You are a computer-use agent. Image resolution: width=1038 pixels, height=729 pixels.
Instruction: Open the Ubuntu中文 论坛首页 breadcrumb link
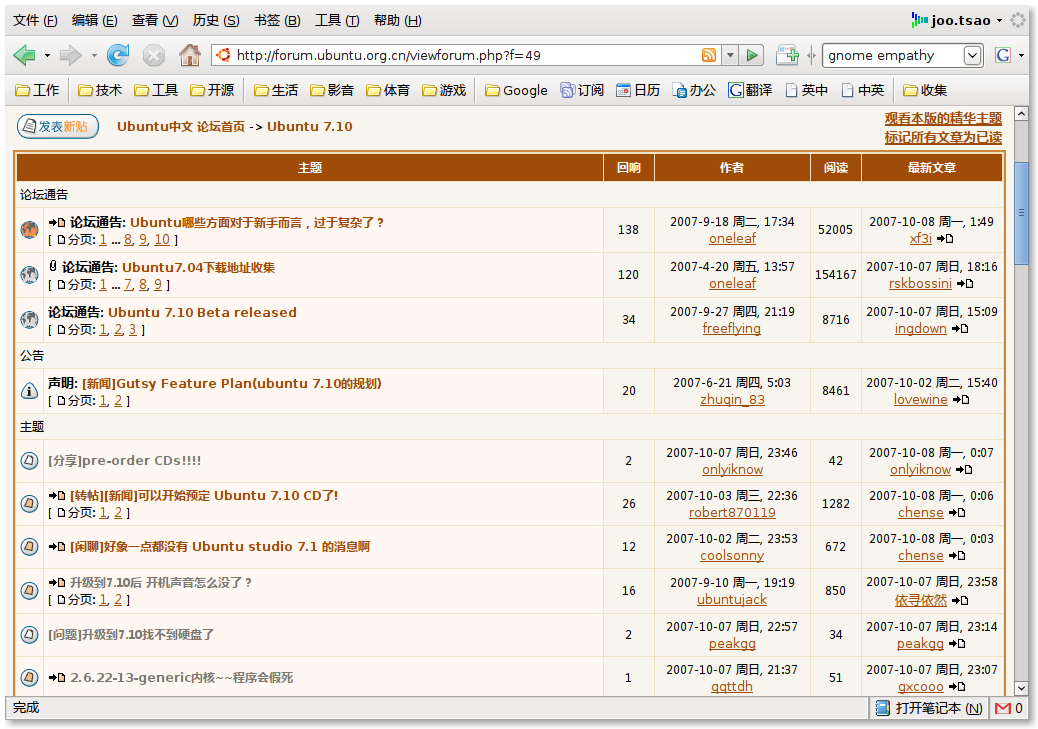(181, 126)
